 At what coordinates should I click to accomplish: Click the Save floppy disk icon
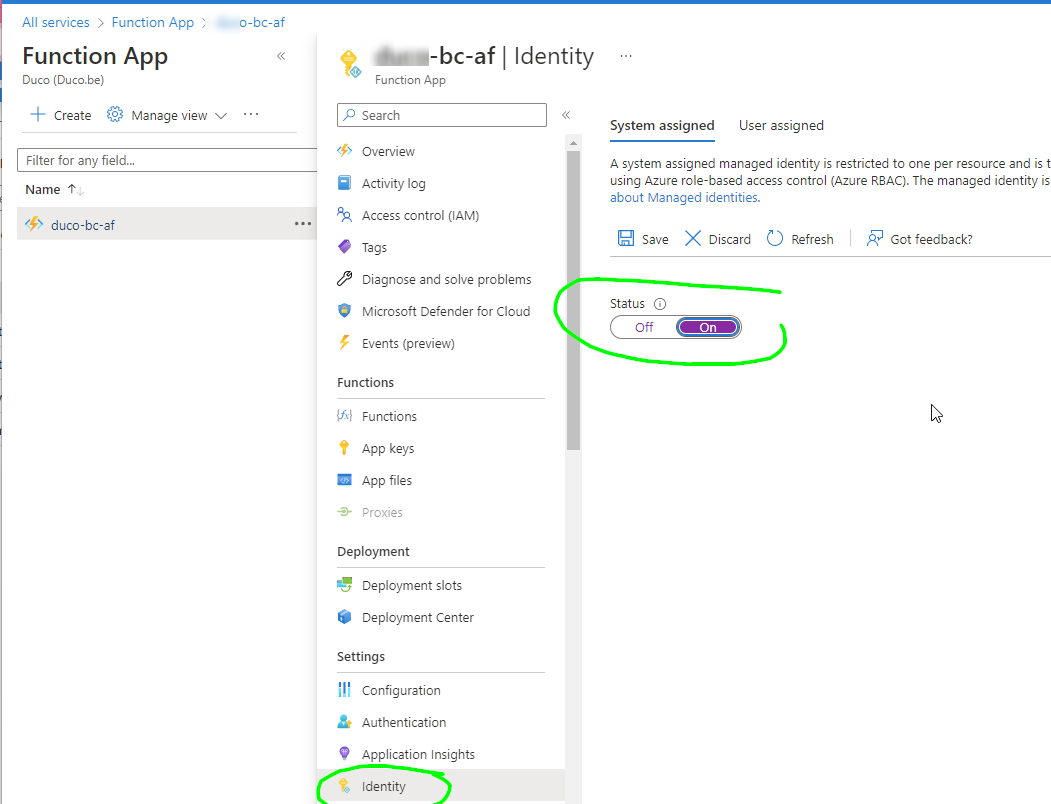pos(626,239)
